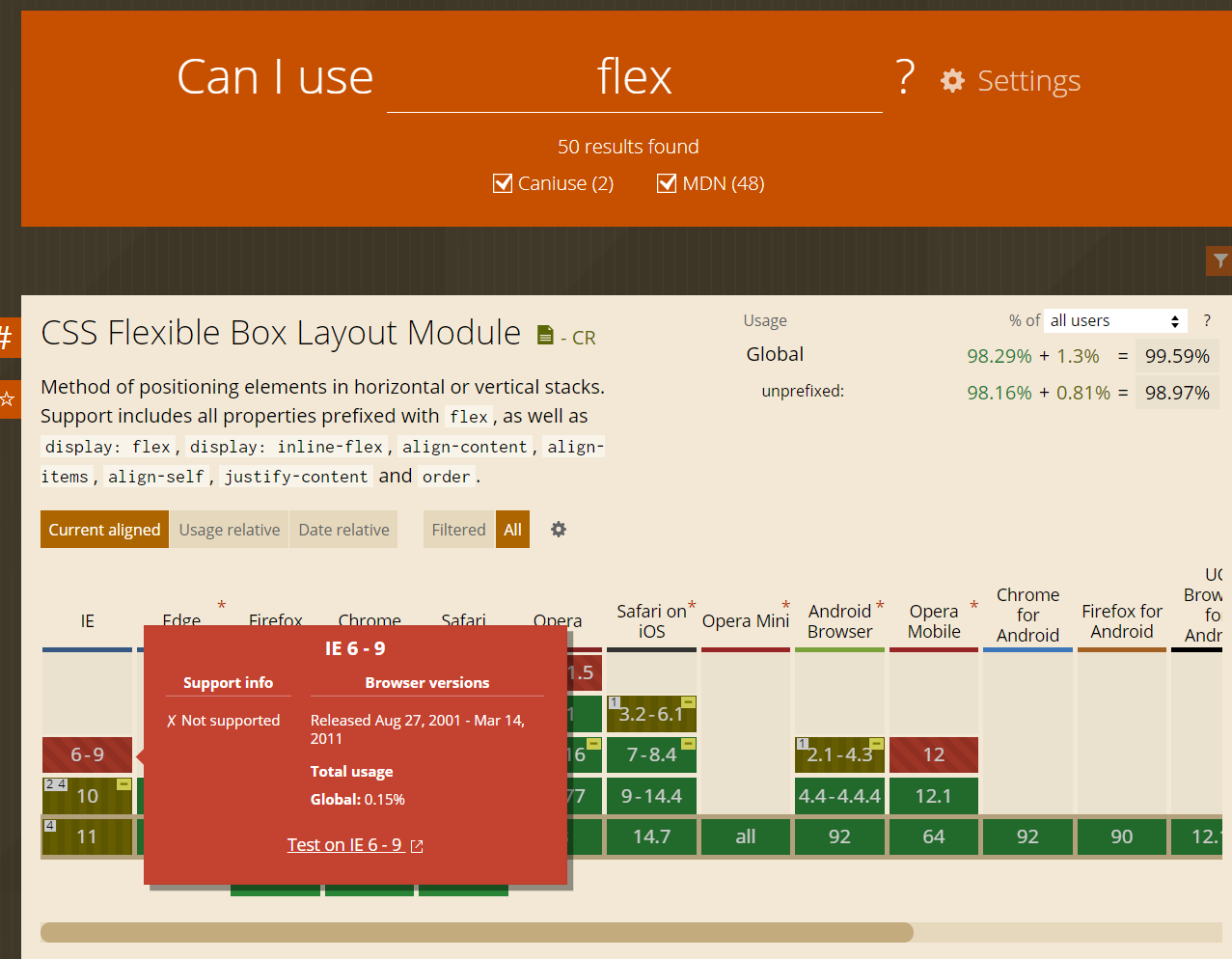Toggle the Caniuse (2) checkbox
This screenshot has height=959, width=1232.
click(x=502, y=183)
